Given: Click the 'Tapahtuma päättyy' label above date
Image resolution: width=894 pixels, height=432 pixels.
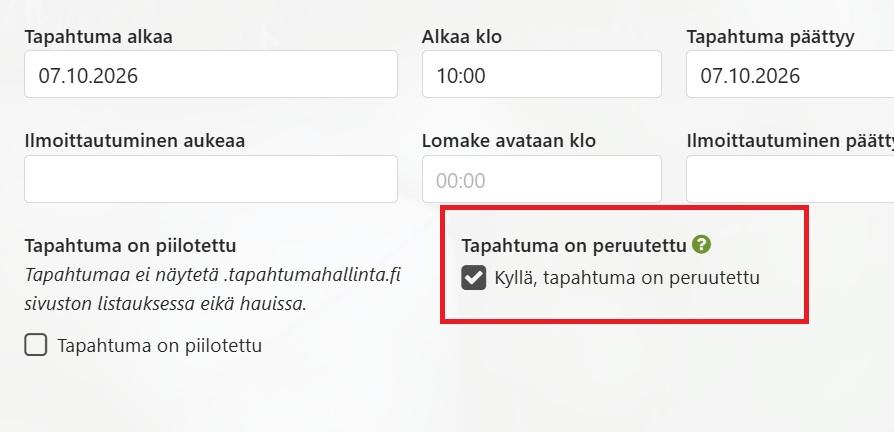Looking at the screenshot, I should tap(770, 37).
